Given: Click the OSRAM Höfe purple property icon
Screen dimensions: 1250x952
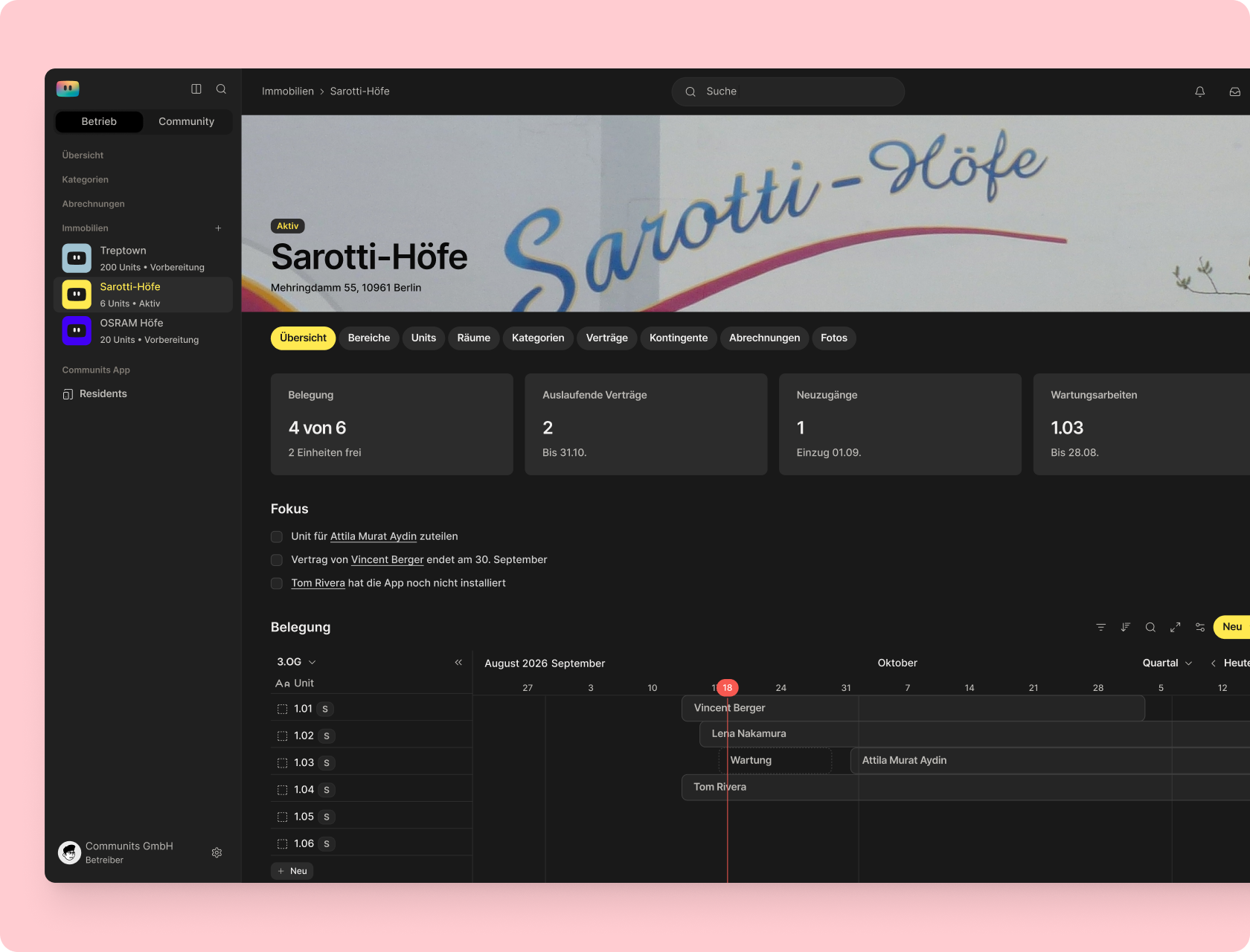Looking at the screenshot, I should pos(77,330).
